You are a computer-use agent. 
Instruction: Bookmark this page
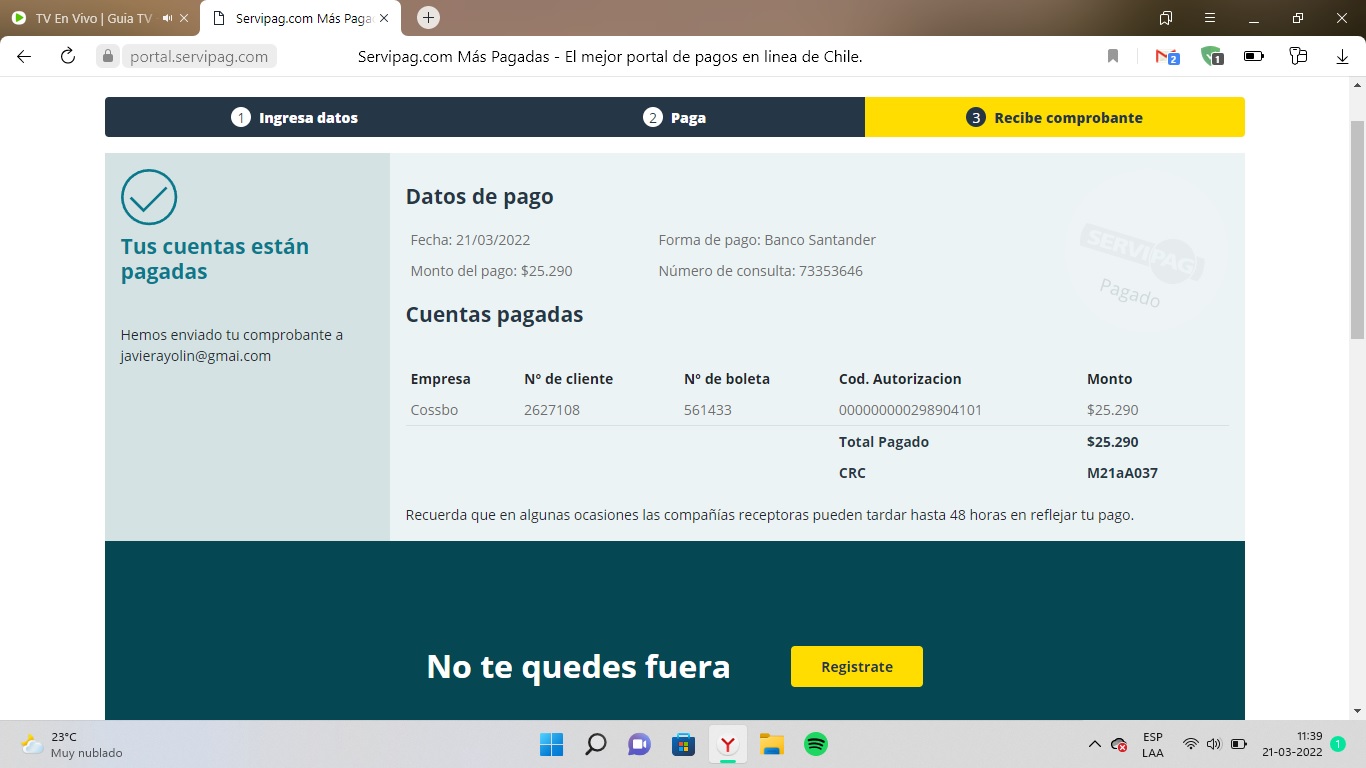tap(1113, 57)
